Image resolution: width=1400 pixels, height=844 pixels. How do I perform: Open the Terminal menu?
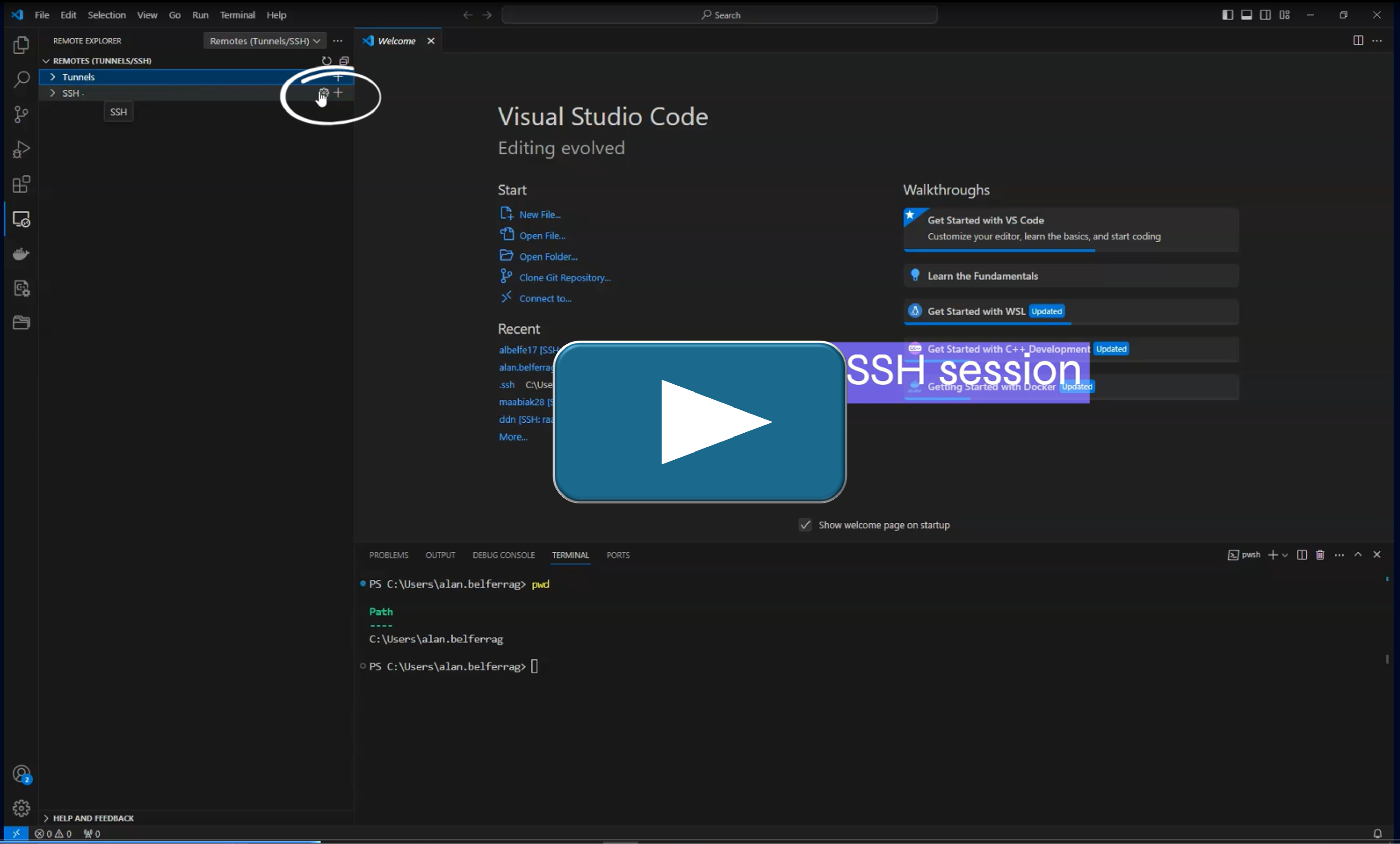coord(237,15)
